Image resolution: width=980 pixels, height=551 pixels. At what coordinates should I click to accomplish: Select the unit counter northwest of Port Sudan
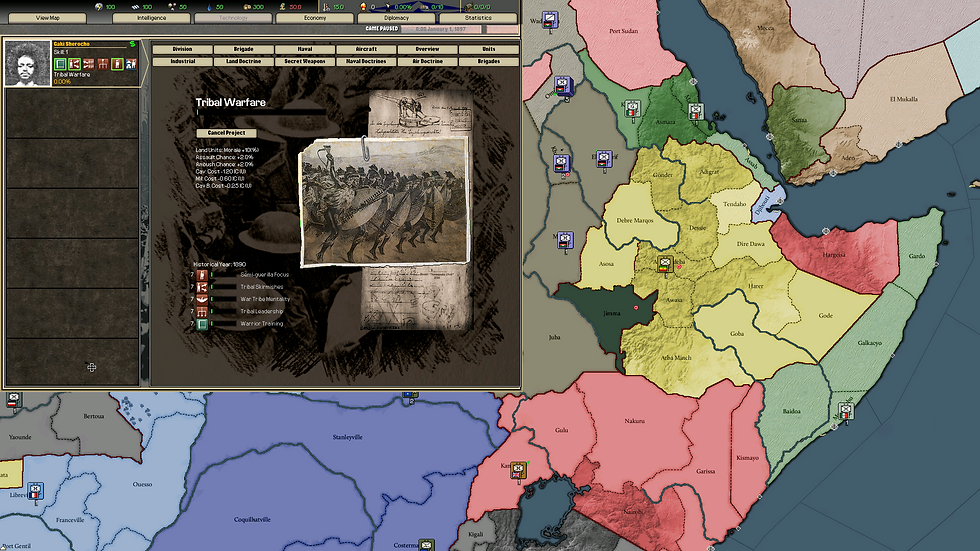(x=550, y=22)
